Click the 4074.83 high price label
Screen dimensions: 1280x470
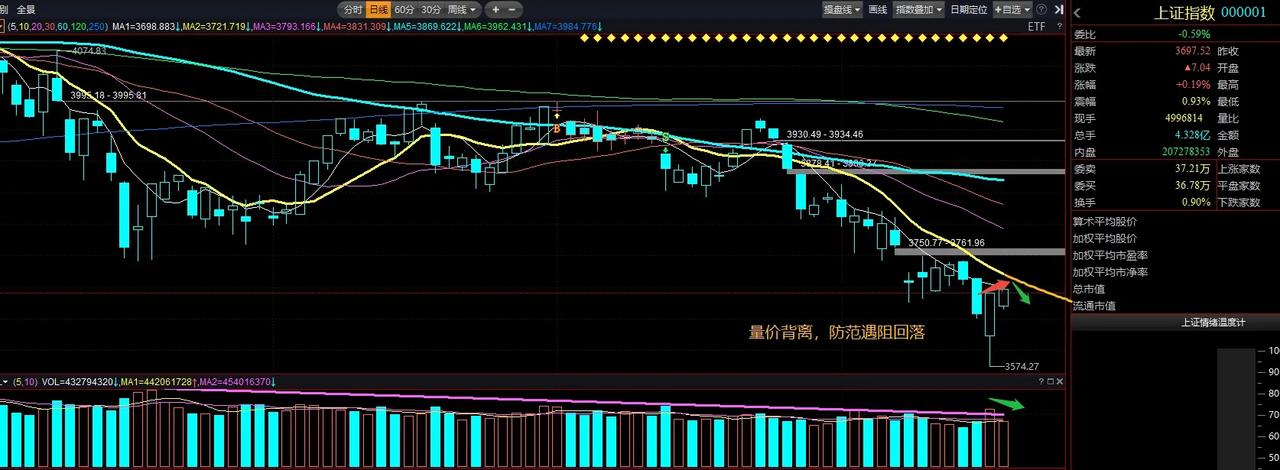tap(88, 50)
